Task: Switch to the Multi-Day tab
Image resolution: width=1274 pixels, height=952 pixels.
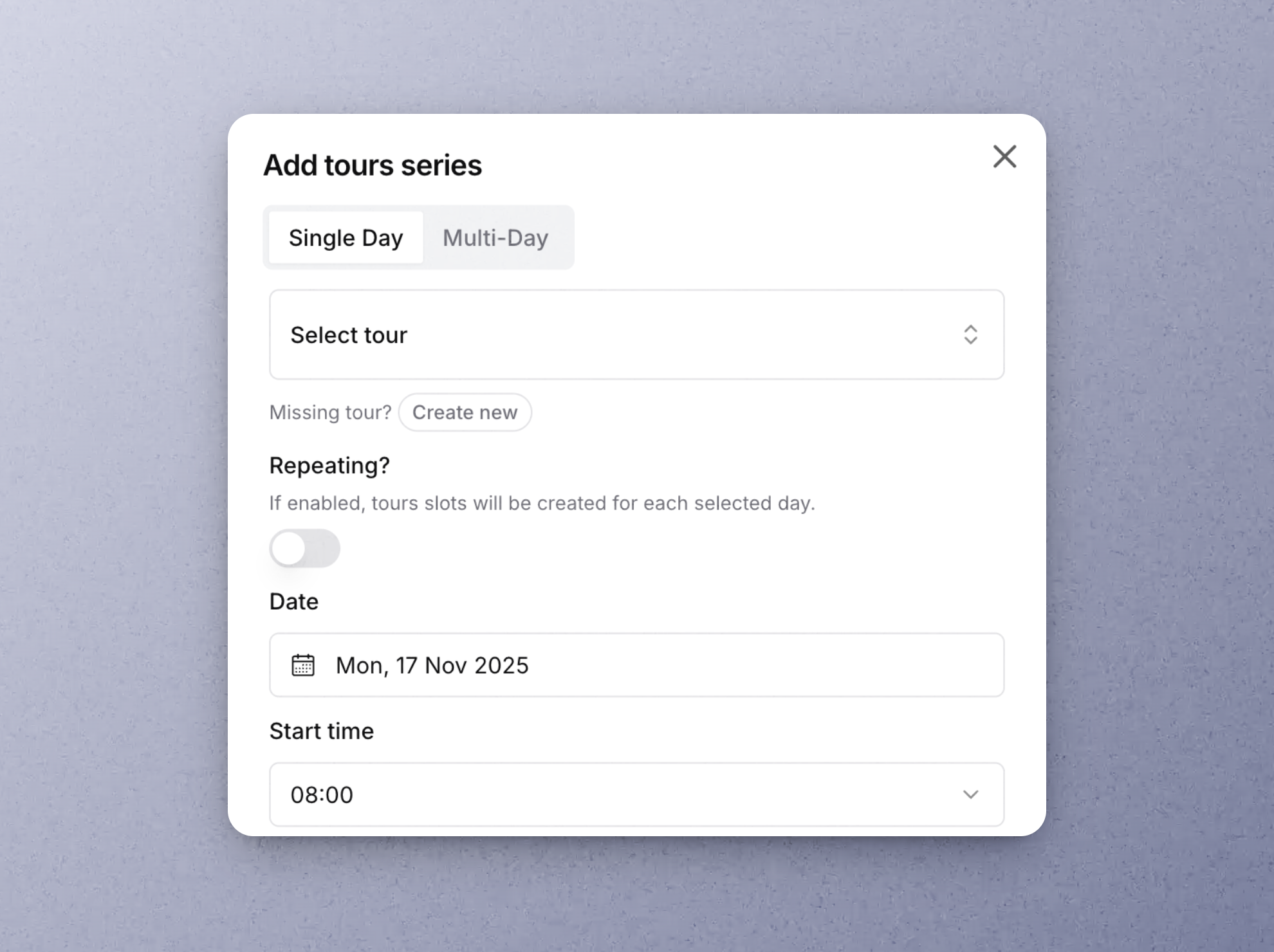Action: tap(494, 237)
